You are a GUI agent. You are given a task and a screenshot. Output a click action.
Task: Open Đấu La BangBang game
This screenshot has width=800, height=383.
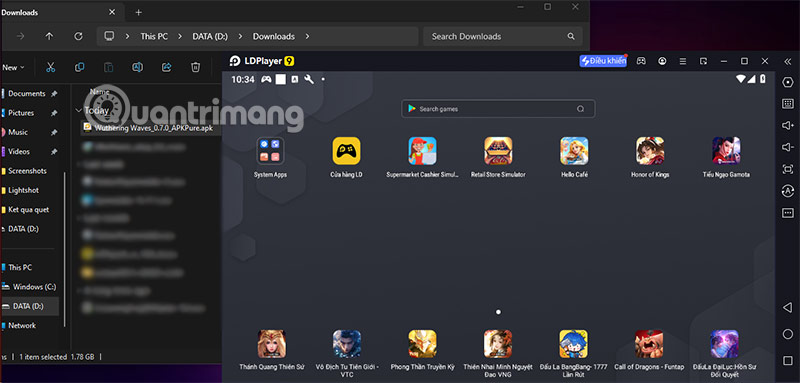click(x=573, y=344)
